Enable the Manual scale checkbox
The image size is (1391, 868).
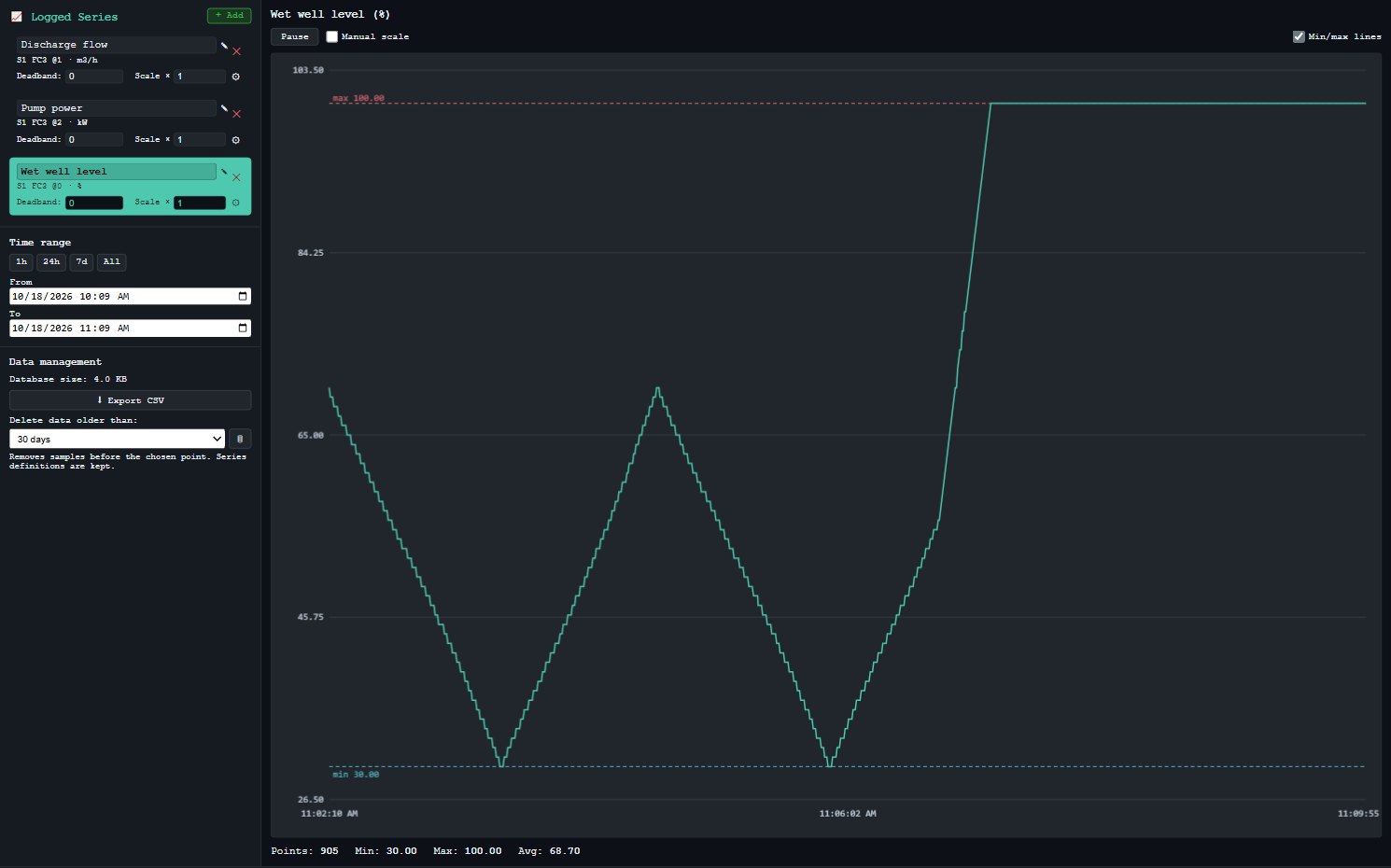pyautogui.click(x=331, y=36)
